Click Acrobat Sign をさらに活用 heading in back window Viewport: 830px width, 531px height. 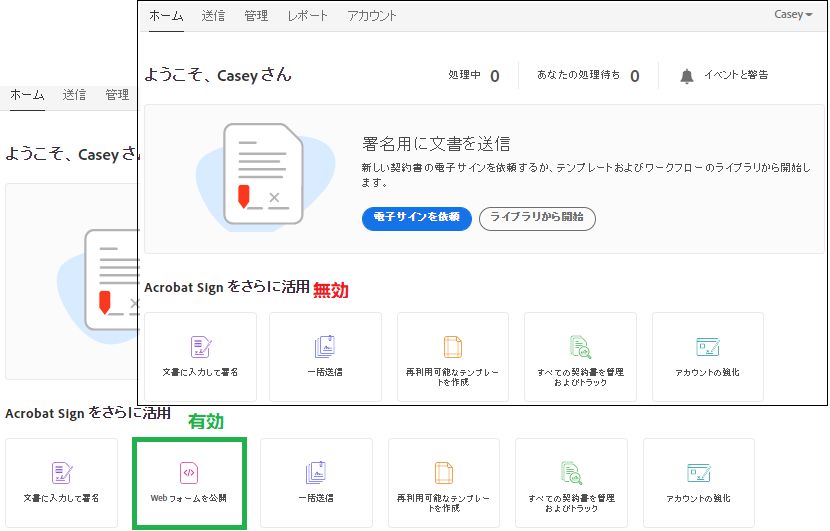88,413
